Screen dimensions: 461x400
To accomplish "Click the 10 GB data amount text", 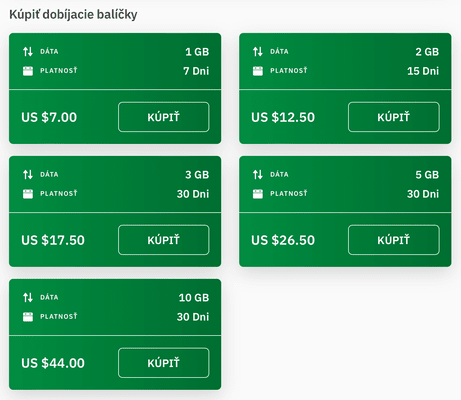I will [x=194, y=298].
